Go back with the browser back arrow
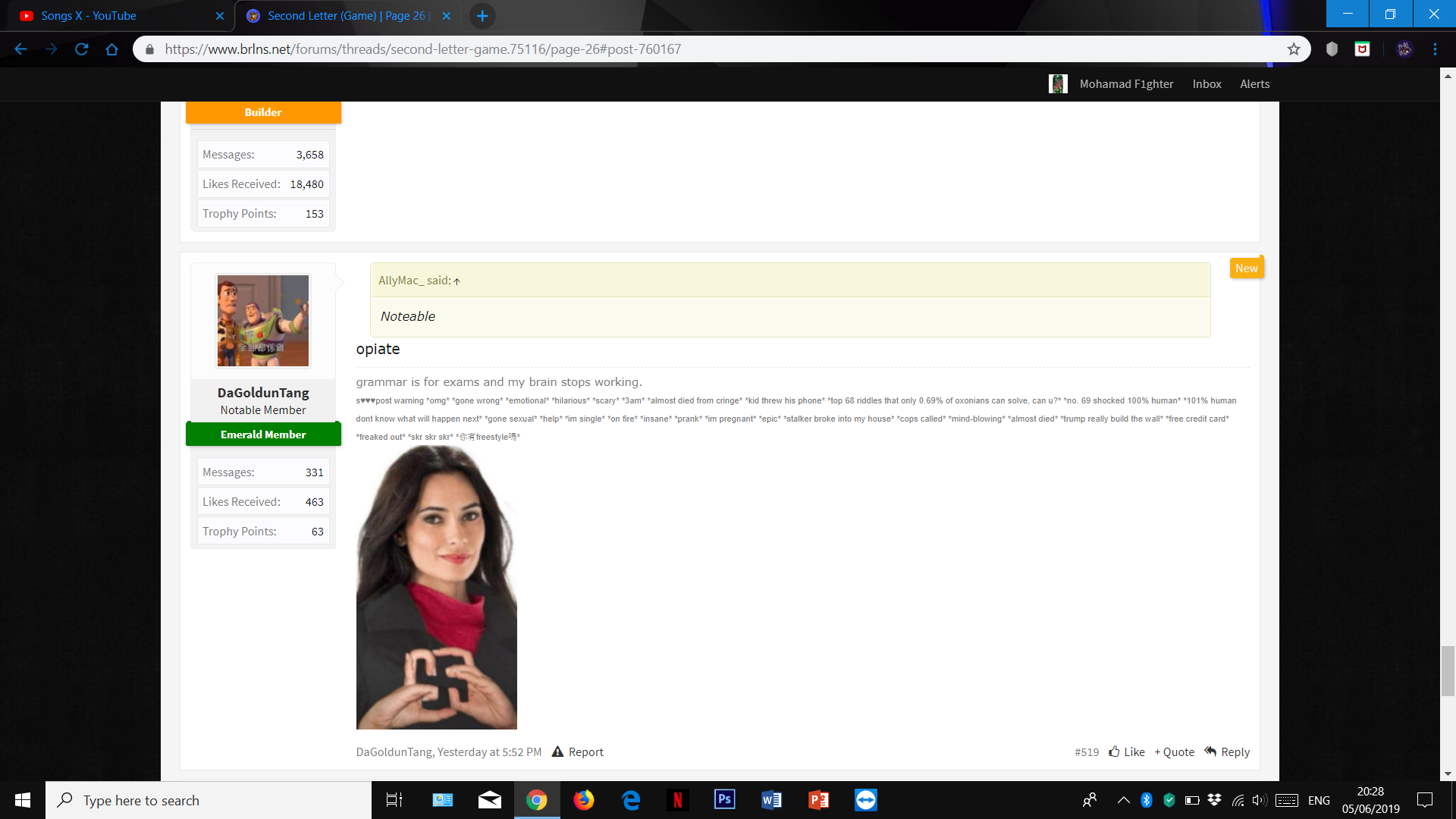The width and height of the screenshot is (1456, 819). [20, 49]
